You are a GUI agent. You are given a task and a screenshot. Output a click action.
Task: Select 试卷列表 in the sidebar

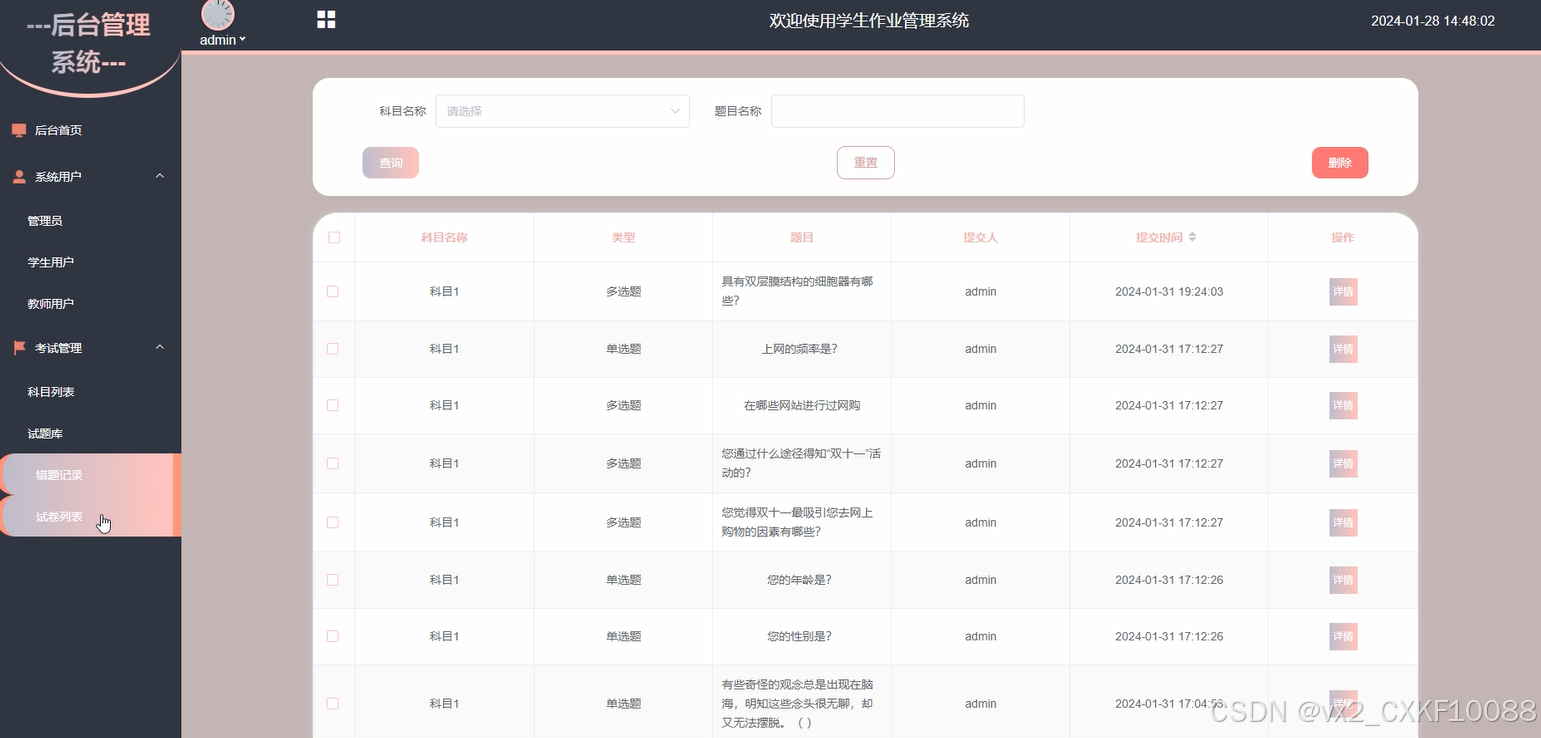click(x=90, y=517)
